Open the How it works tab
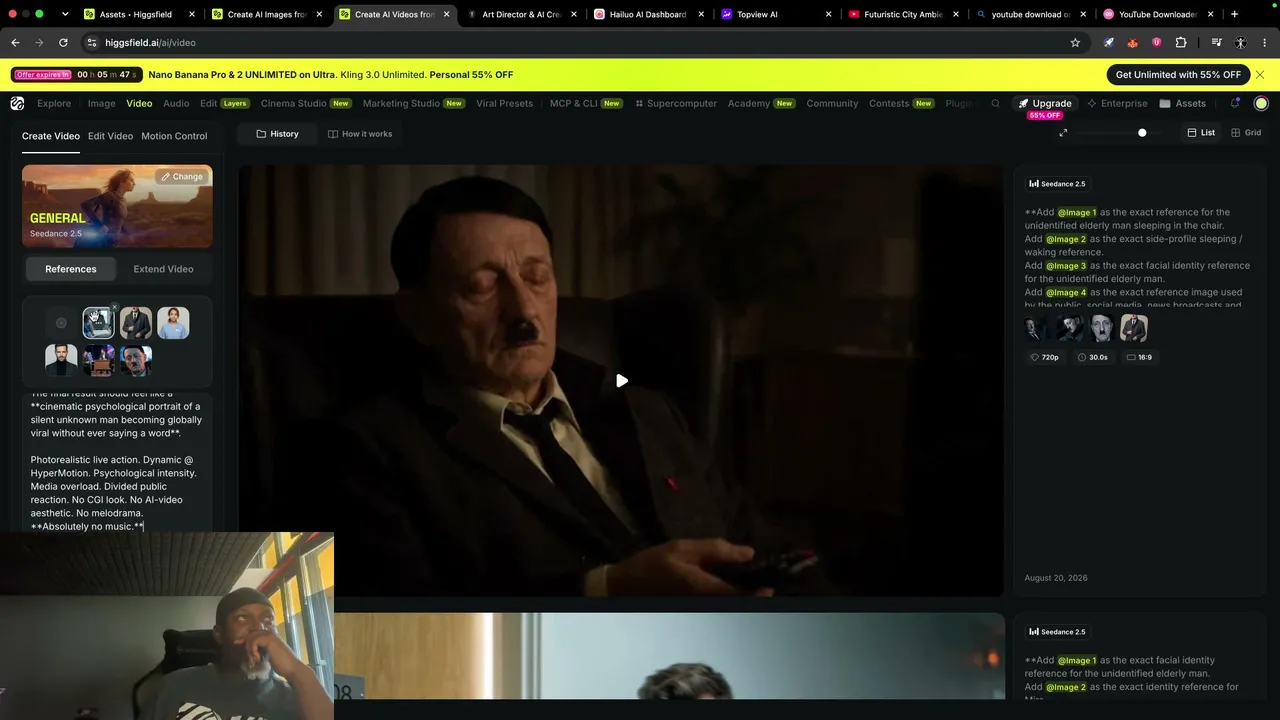 click(x=360, y=134)
